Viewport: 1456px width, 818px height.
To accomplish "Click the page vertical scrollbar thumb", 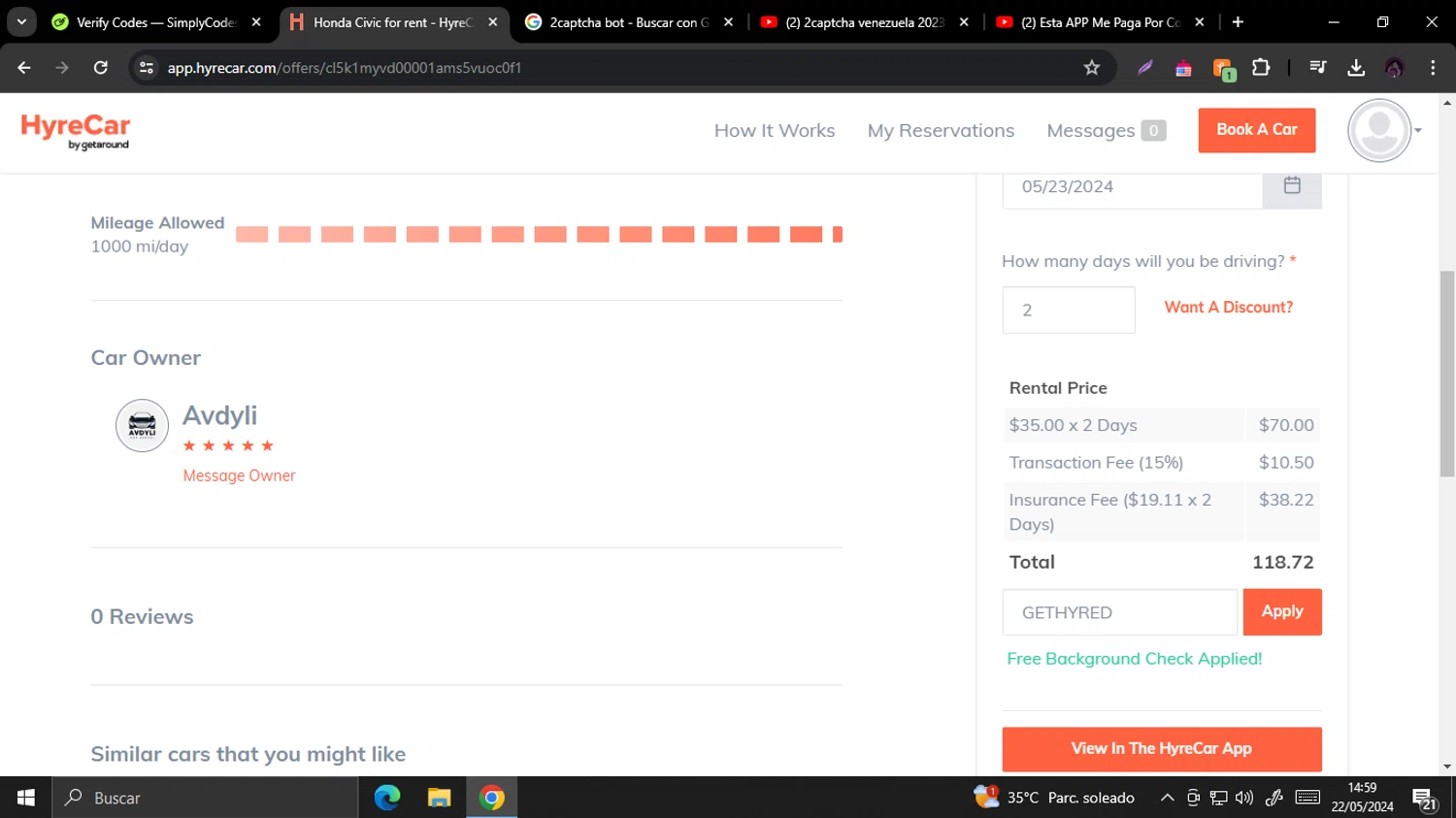I will tap(1447, 374).
